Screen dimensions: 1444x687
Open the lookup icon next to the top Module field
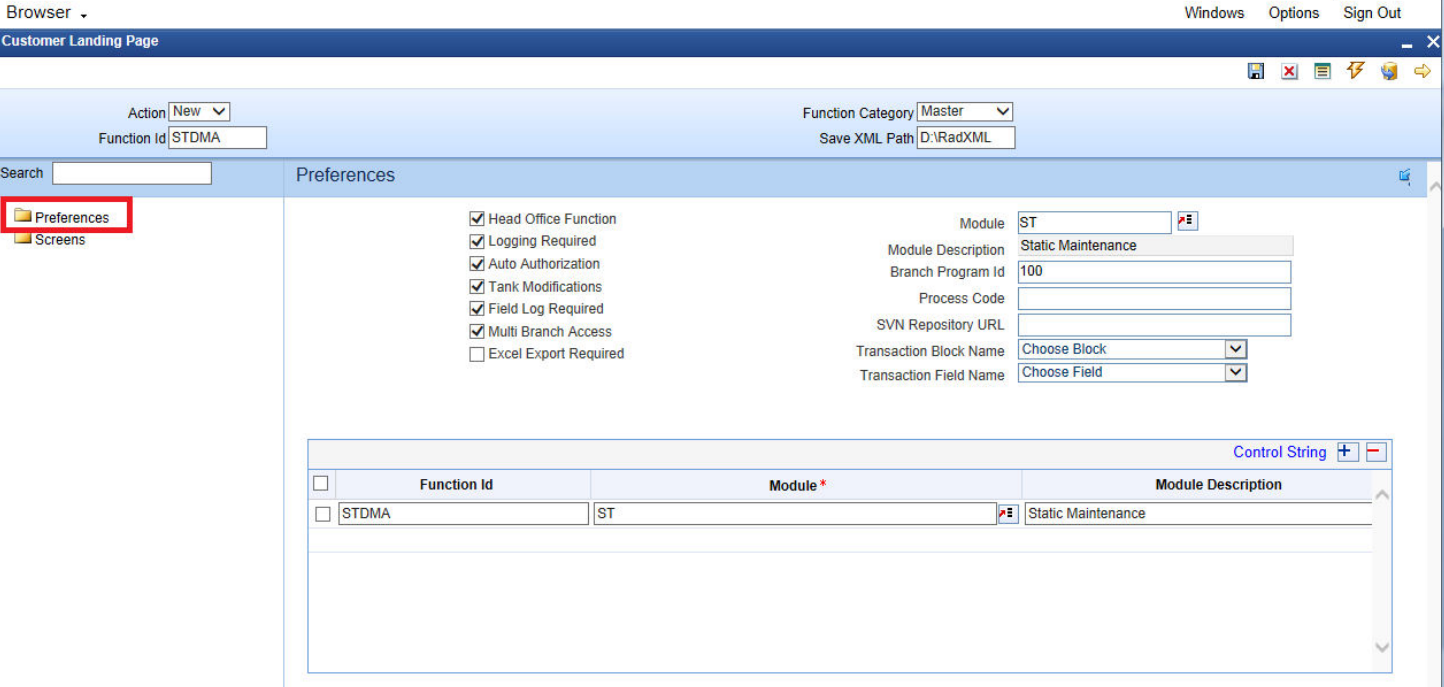(x=1187, y=221)
